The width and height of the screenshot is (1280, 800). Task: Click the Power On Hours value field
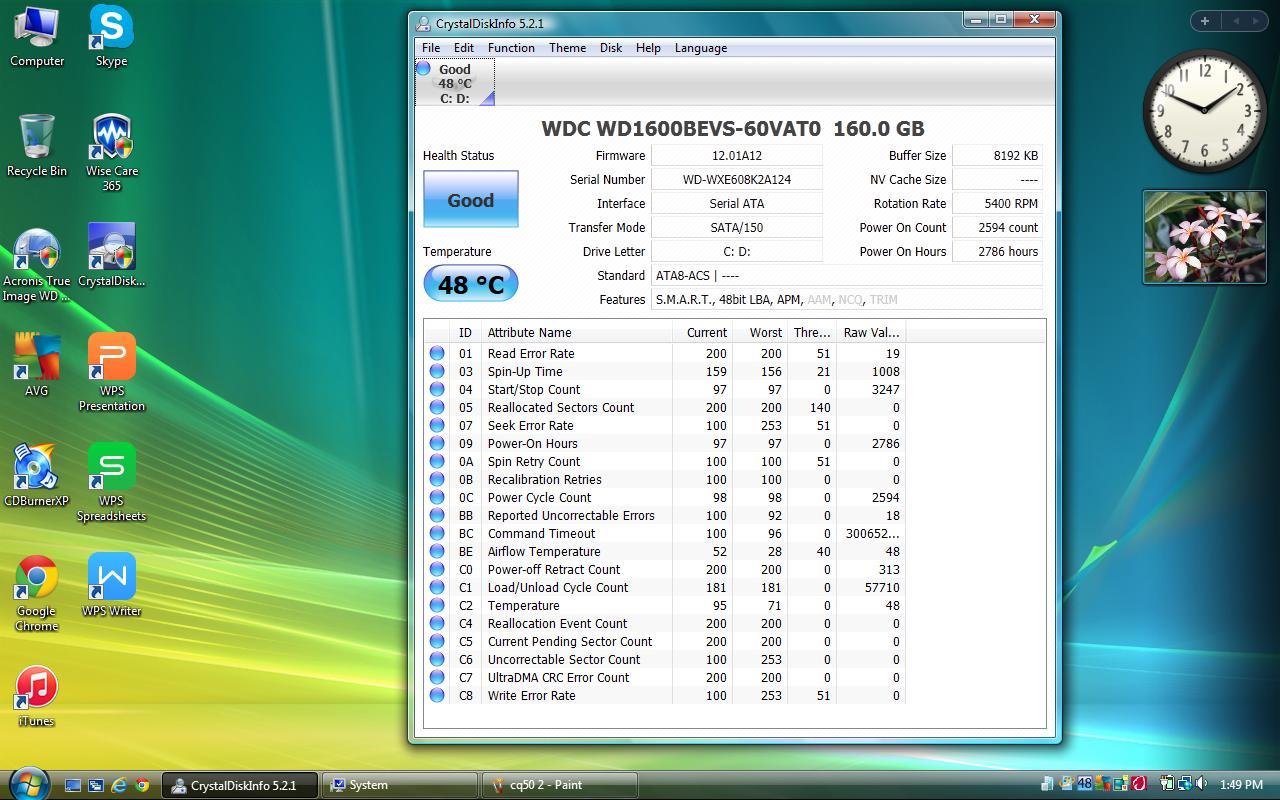[x=997, y=251]
